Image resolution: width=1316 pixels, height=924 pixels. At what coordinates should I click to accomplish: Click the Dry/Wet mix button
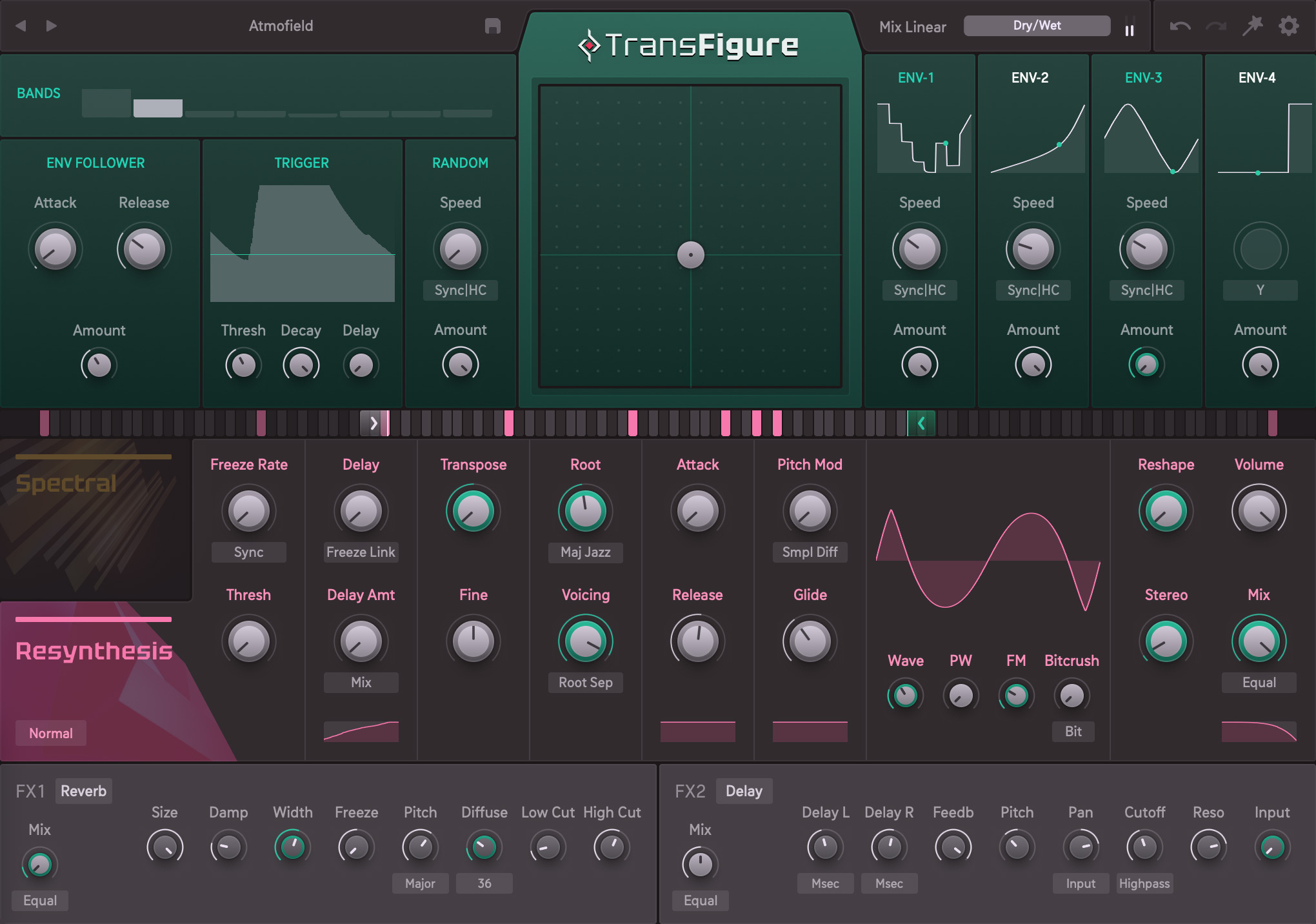click(x=1037, y=25)
